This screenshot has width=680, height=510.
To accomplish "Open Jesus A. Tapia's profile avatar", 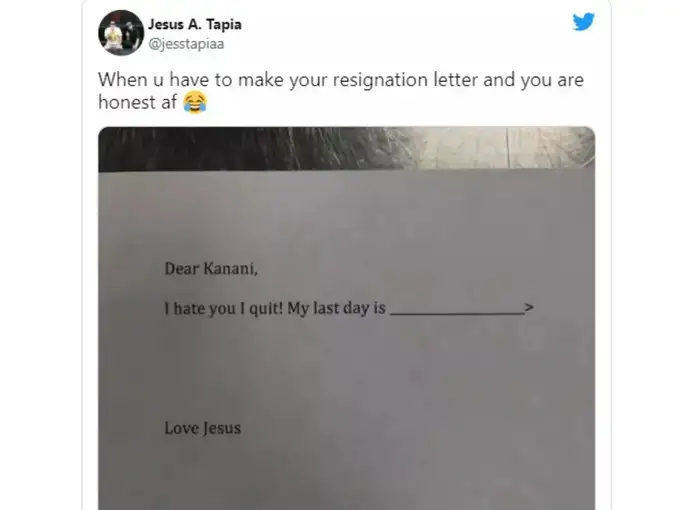I will (121, 33).
